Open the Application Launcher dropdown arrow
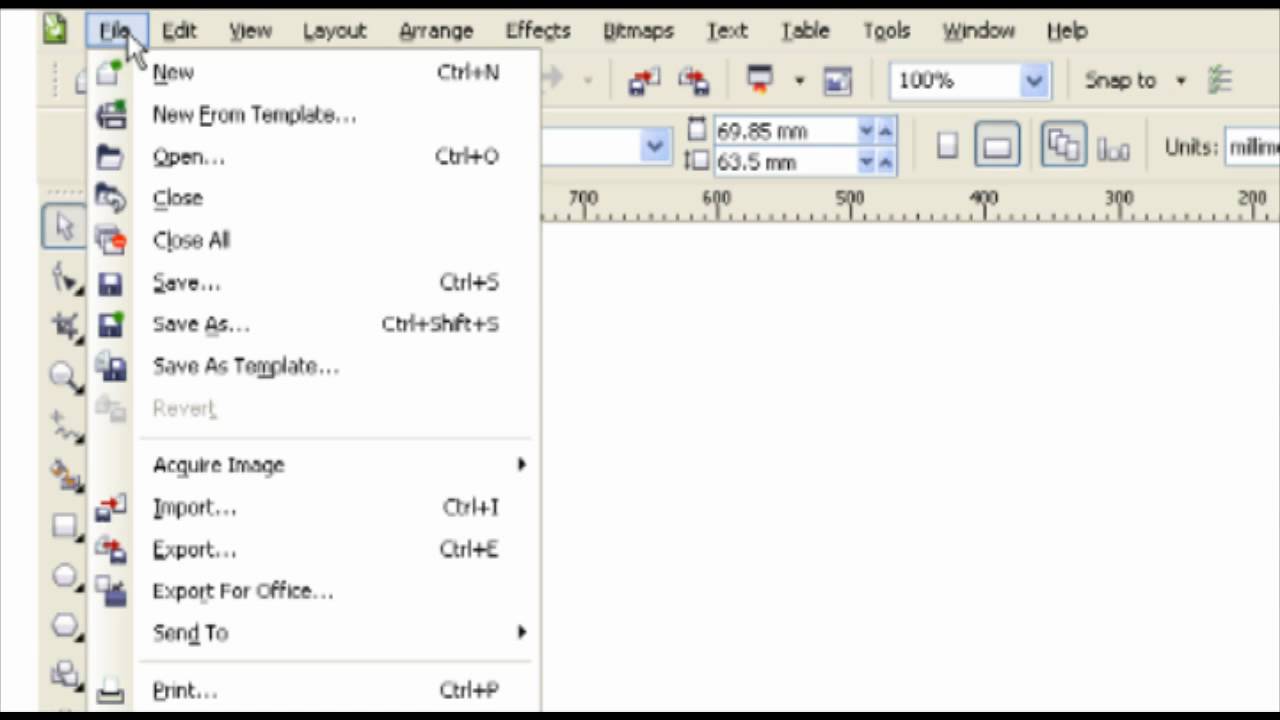Screen dimensions: 1280x720 tap(799, 81)
